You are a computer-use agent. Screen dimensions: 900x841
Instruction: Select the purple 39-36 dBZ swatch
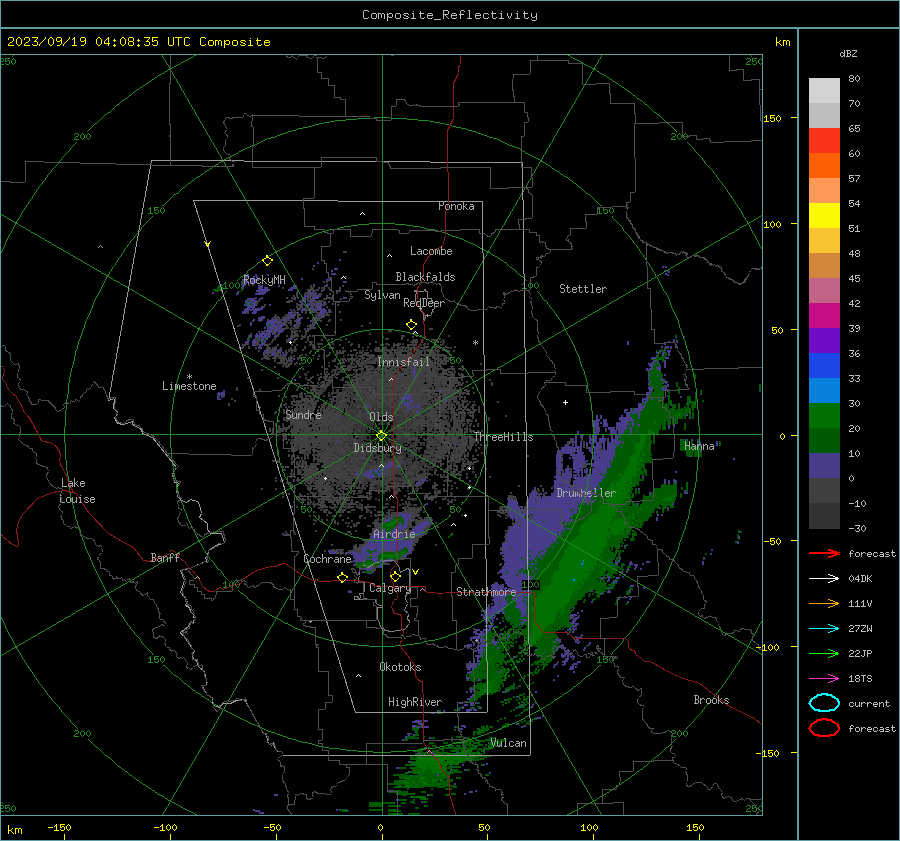tap(824, 341)
